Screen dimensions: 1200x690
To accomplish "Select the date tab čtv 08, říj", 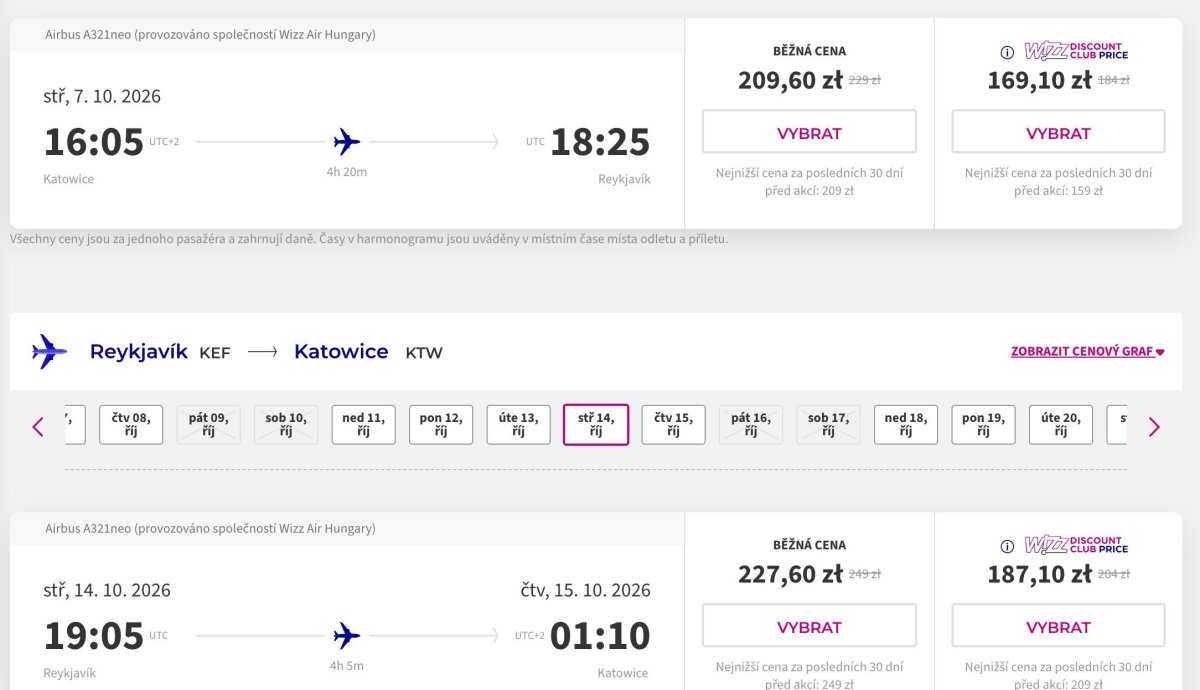I will pyautogui.click(x=131, y=425).
